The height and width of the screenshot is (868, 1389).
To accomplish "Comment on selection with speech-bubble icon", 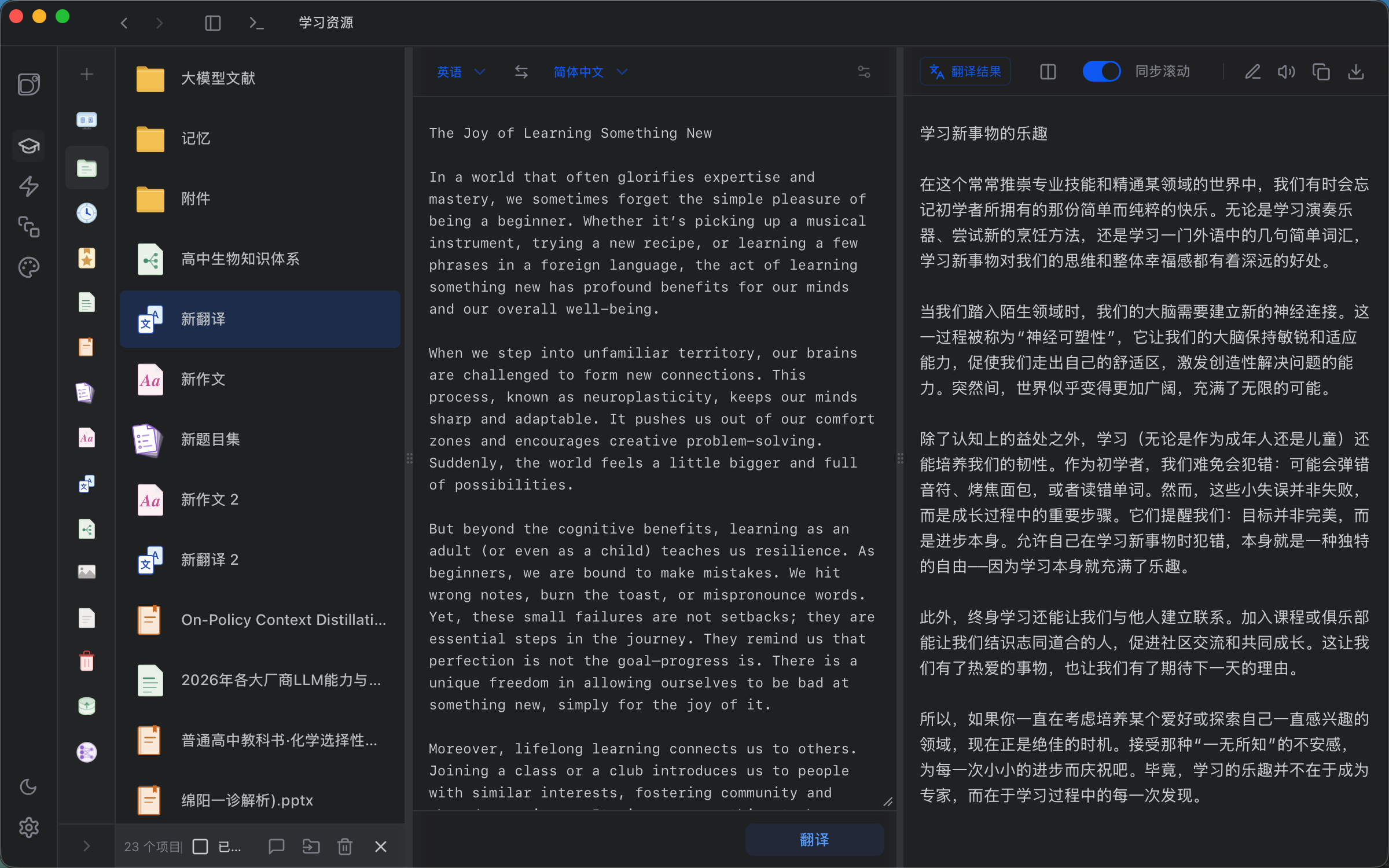I will pyautogui.click(x=277, y=847).
